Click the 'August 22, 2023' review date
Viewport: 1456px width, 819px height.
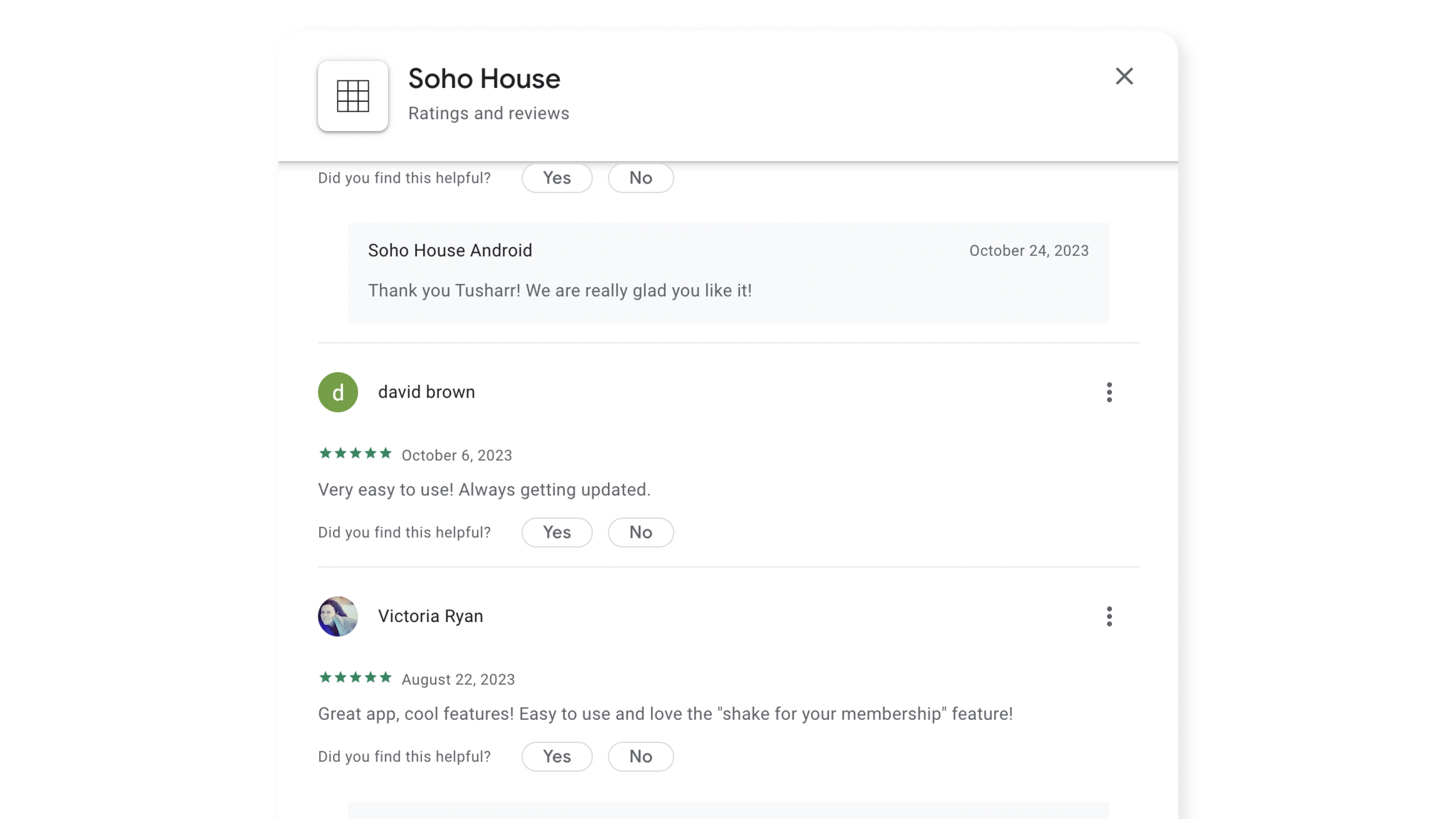click(458, 679)
